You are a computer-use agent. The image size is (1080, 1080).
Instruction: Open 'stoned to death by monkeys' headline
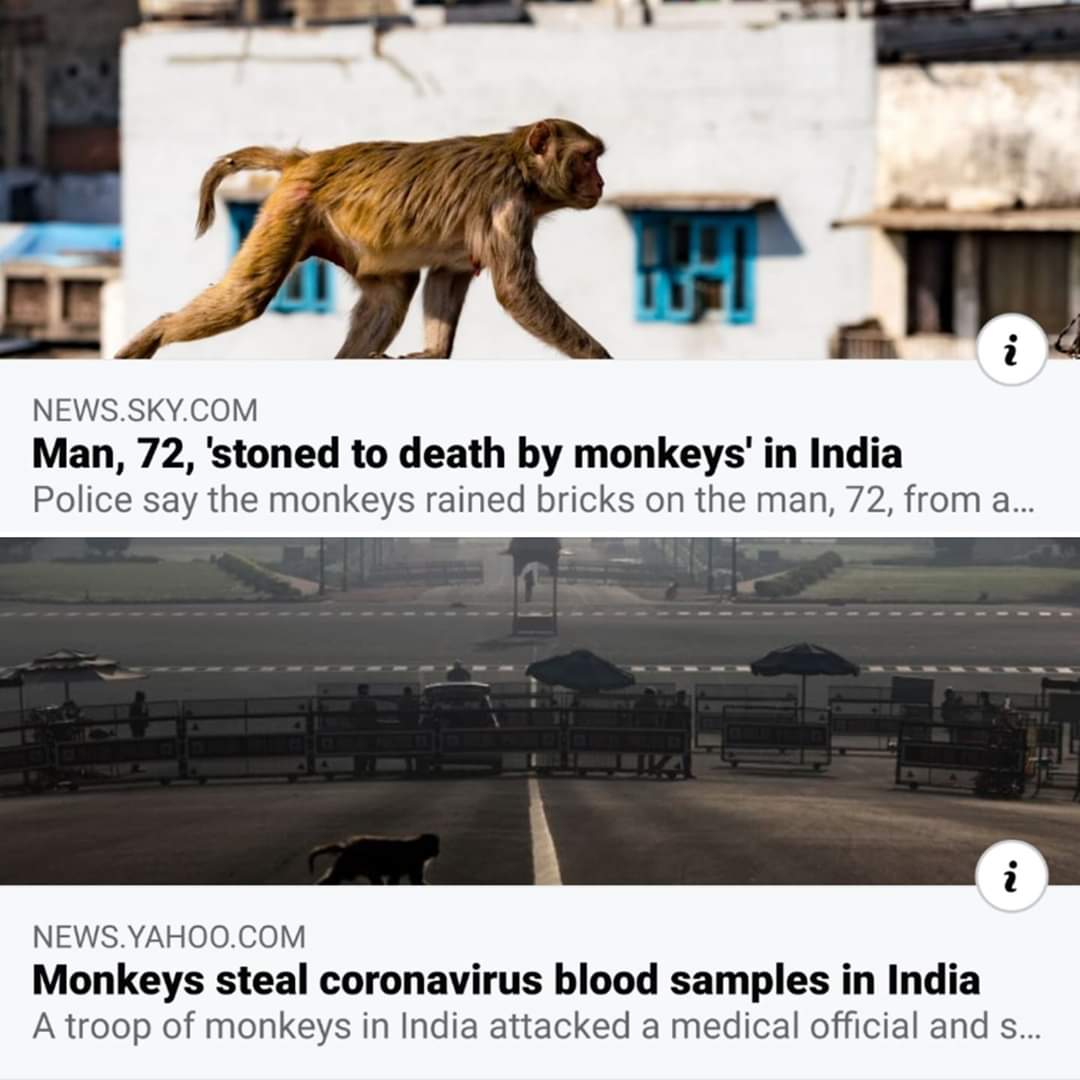tap(467, 454)
